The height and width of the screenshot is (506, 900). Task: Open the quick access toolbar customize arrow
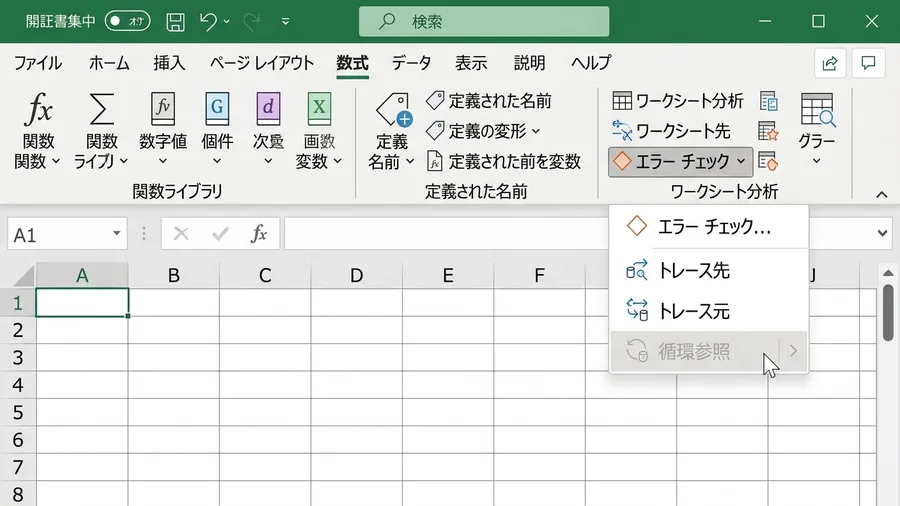285,22
